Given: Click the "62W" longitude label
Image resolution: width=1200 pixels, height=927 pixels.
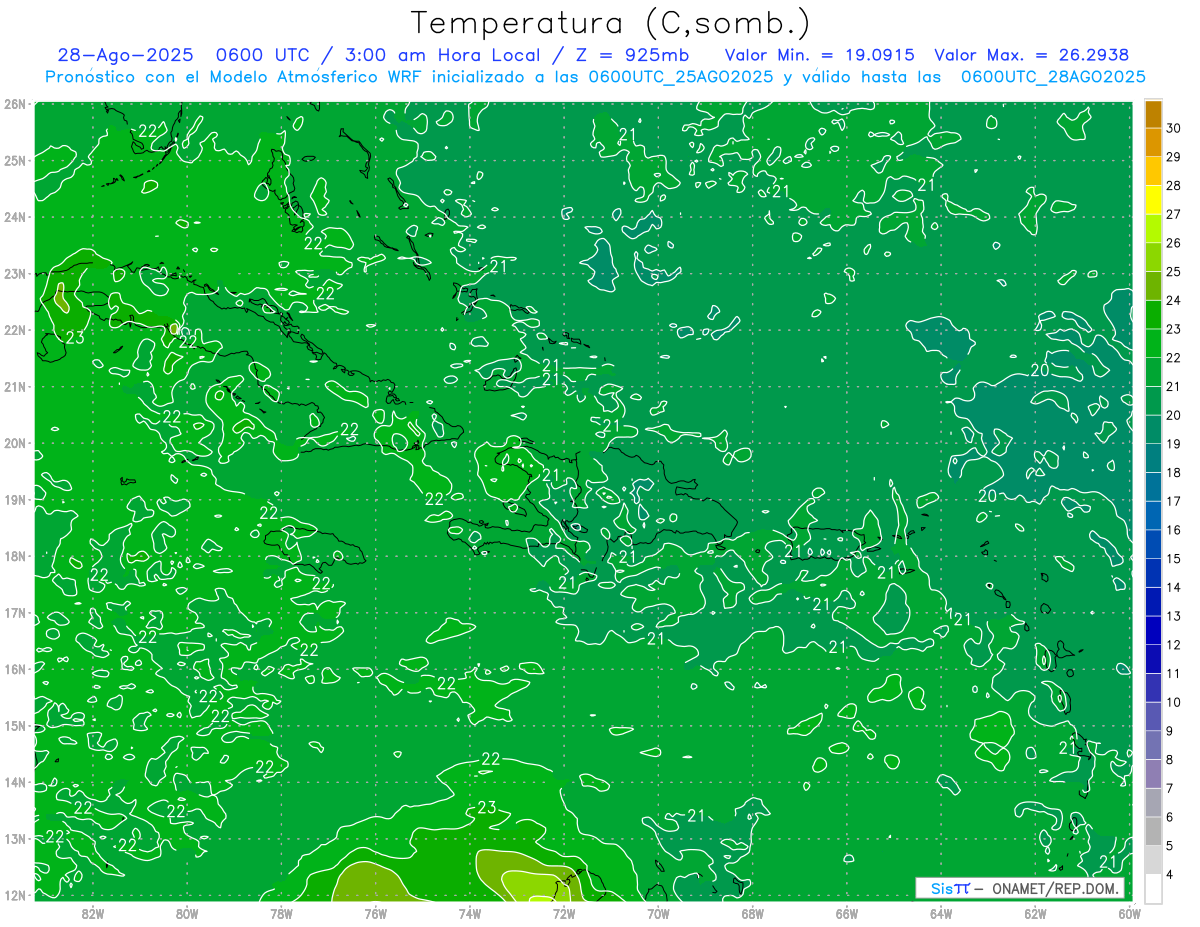Looking at the screenshot, I should tap(1035, 912).
